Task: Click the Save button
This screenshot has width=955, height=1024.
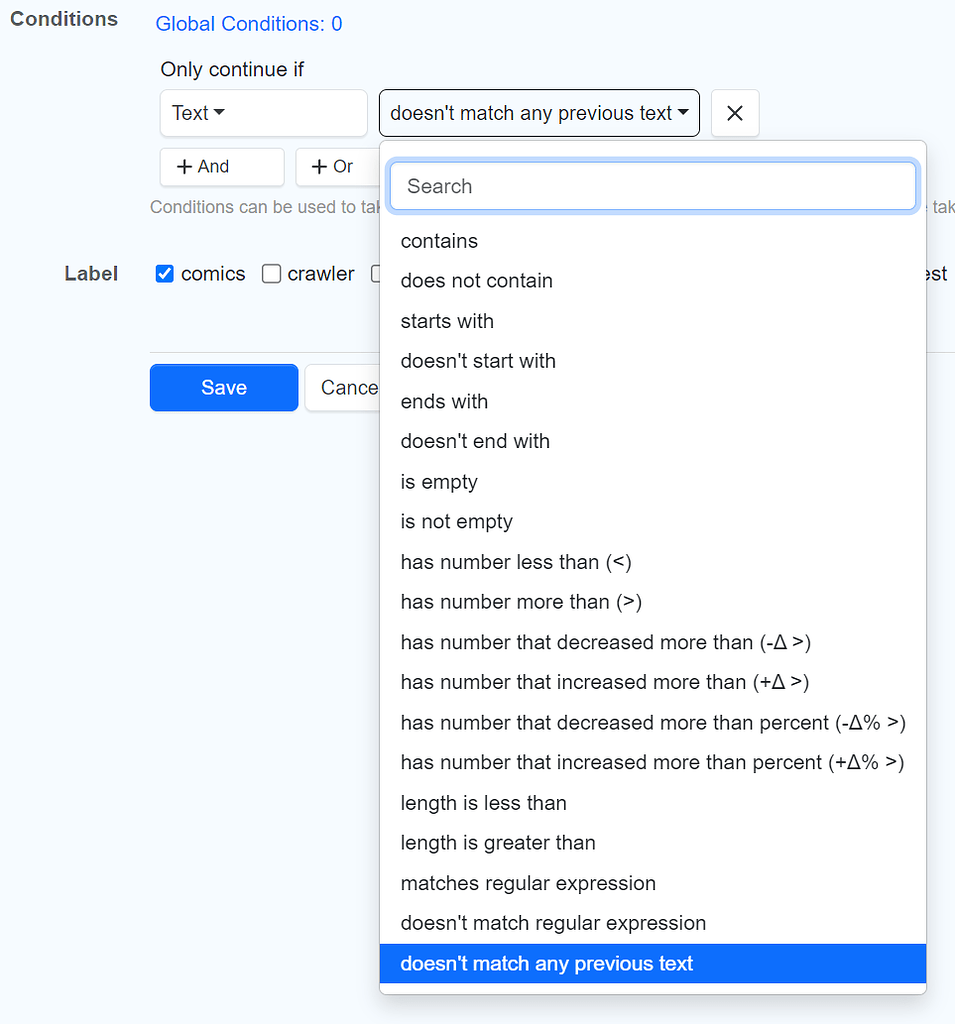Action: click(224, 387)
